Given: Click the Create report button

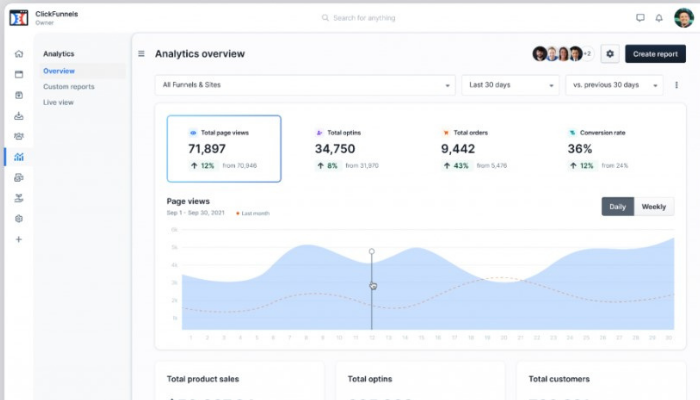Looking at the screenshot, I should pos(655,54).
